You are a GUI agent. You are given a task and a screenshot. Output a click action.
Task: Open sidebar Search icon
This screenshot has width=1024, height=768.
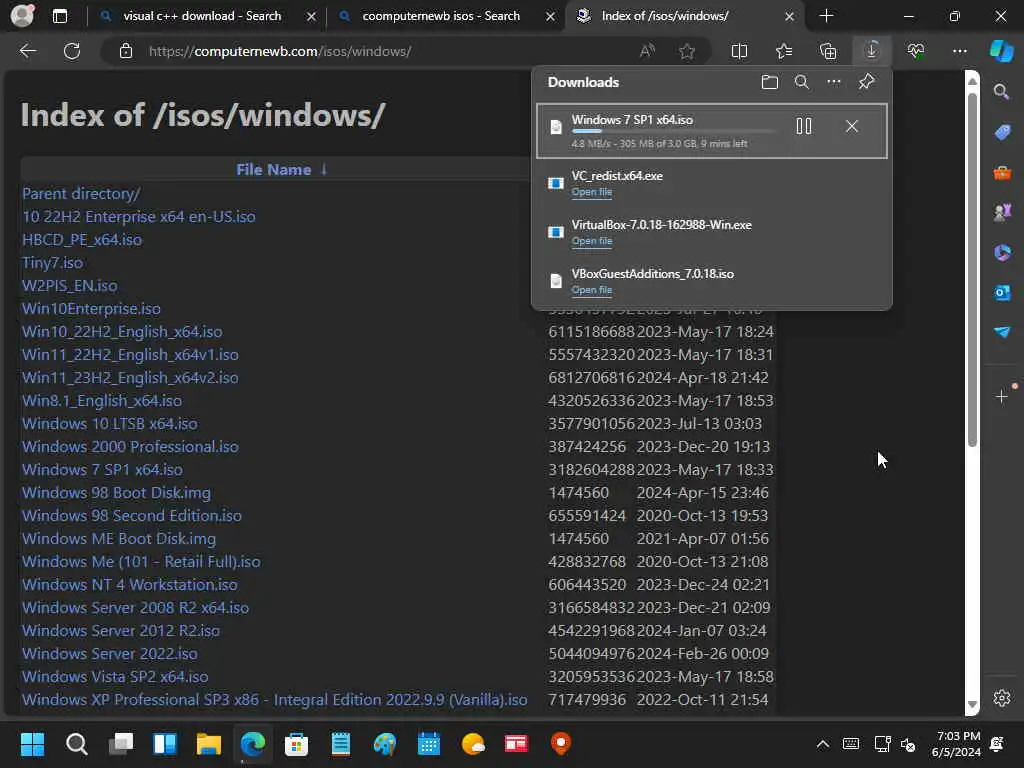click(x=1001, y=91)
